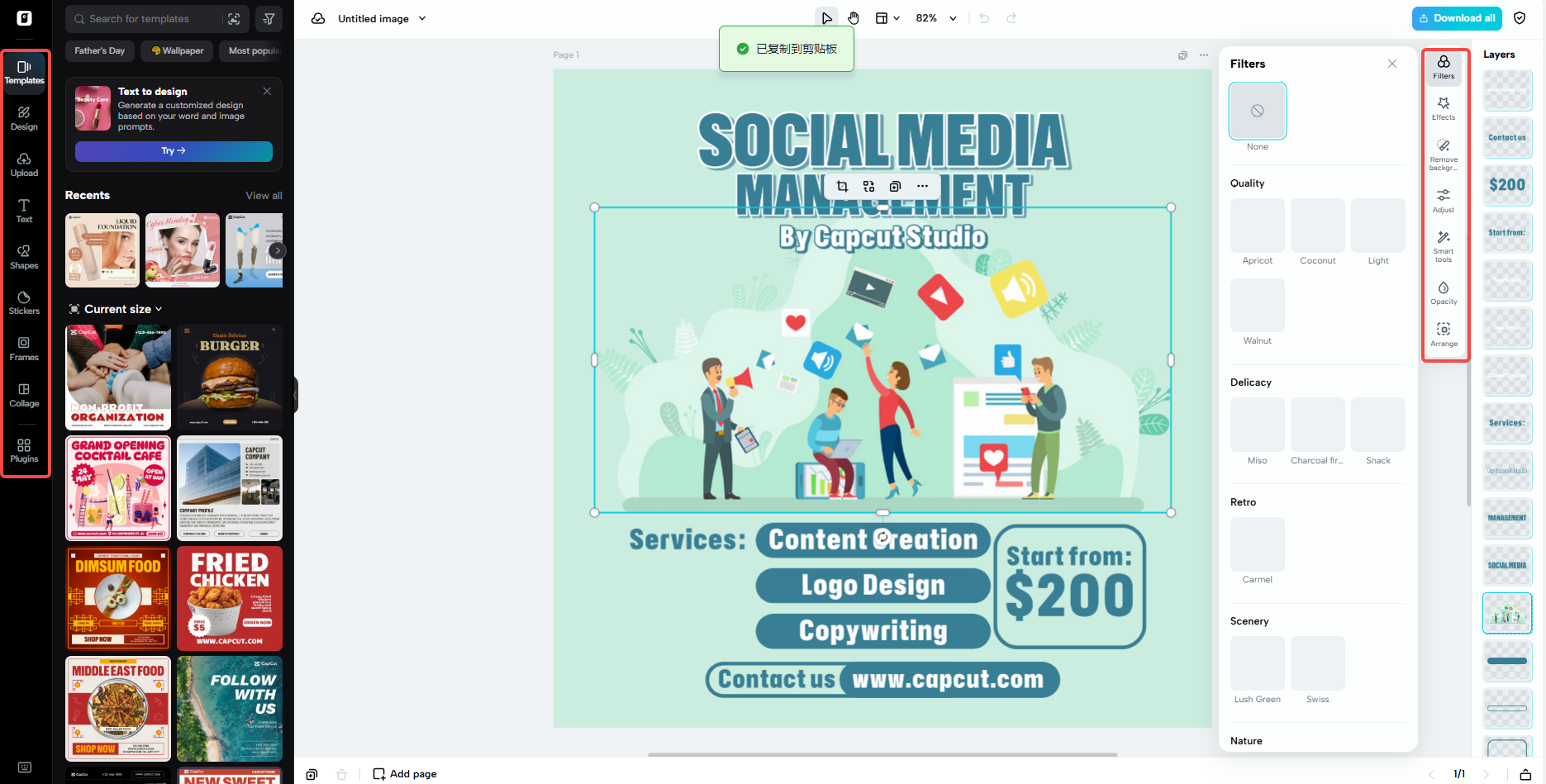Select the Text tool in sidebar
This screenshot has height=784, width=1546.
point(25,211)
